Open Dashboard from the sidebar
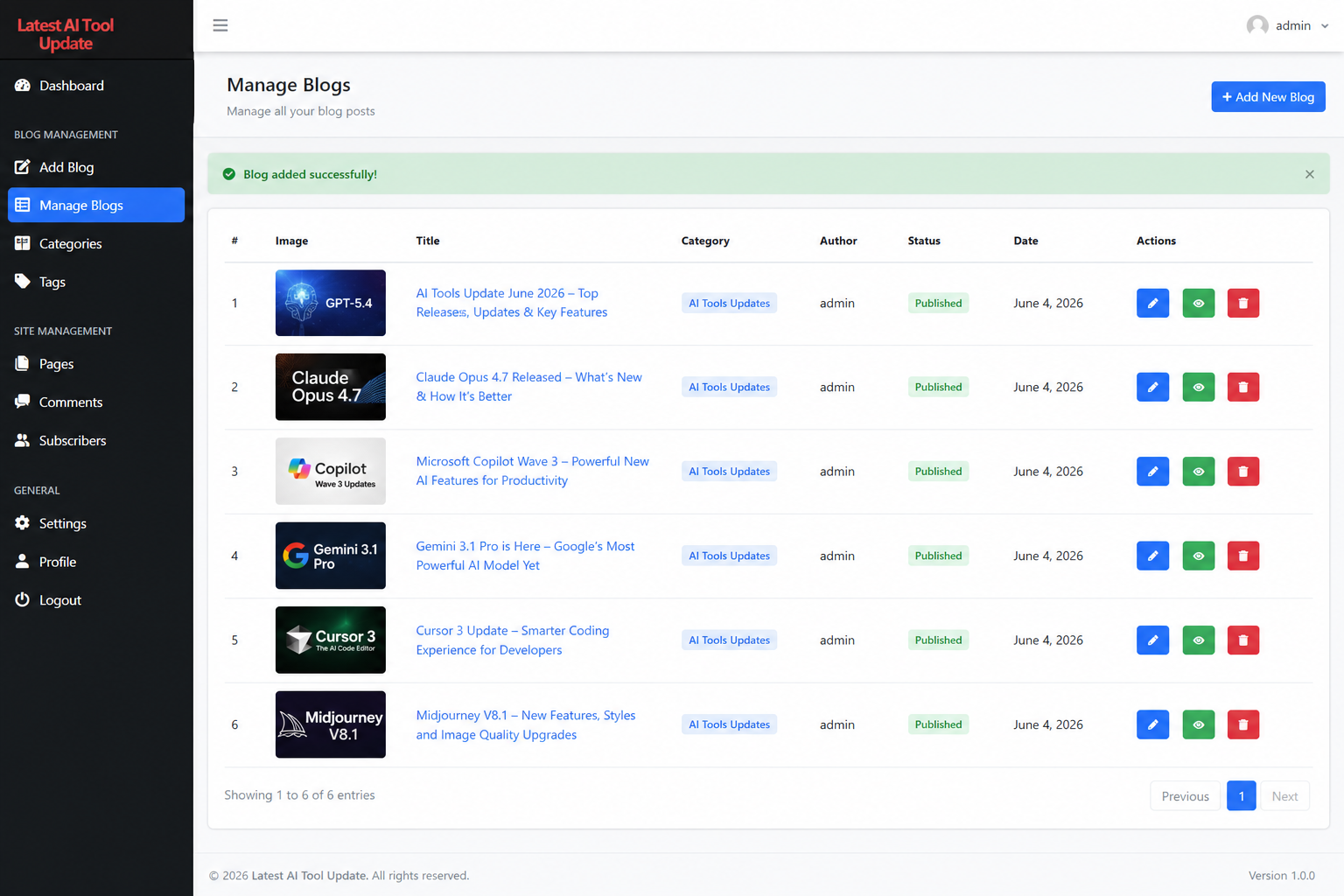This screenshot has height=896, width=1344. (x=96, y=86)
